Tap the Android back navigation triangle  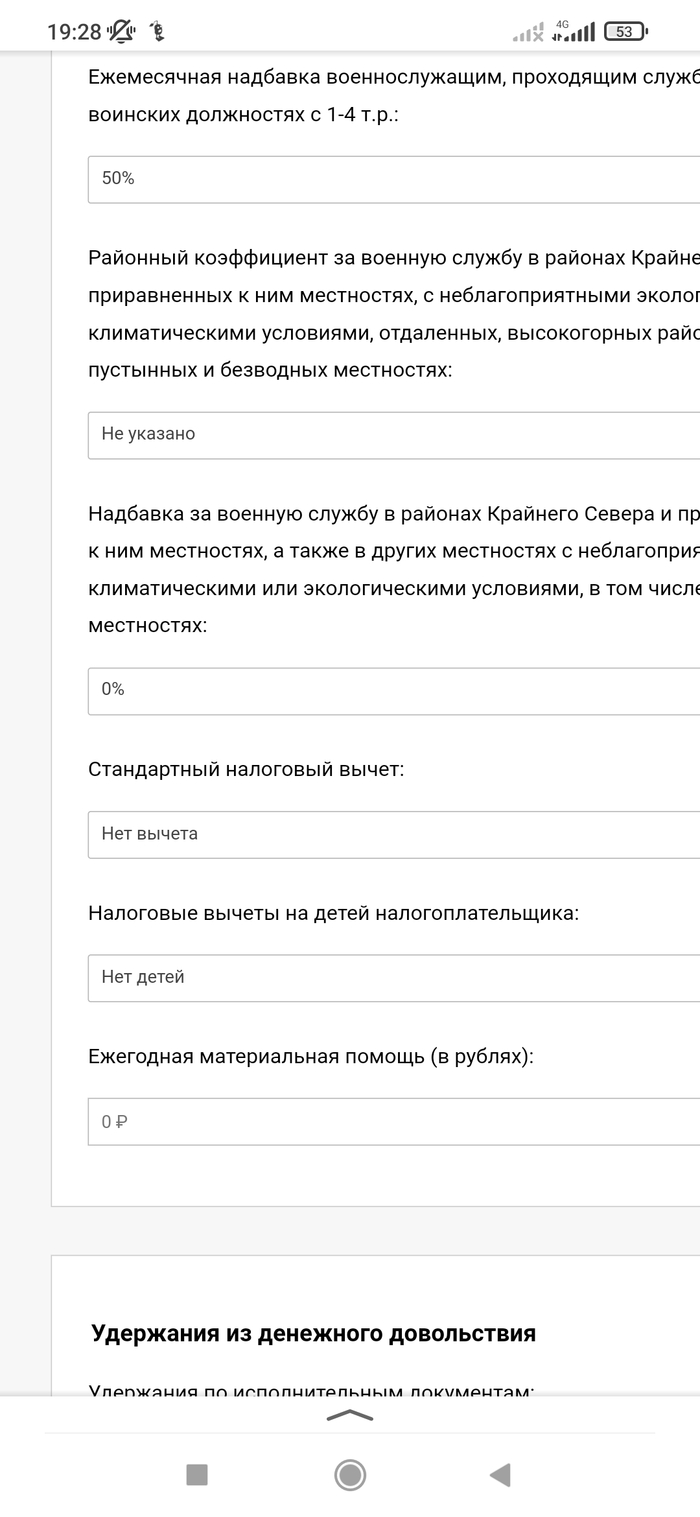[500, 1474]
